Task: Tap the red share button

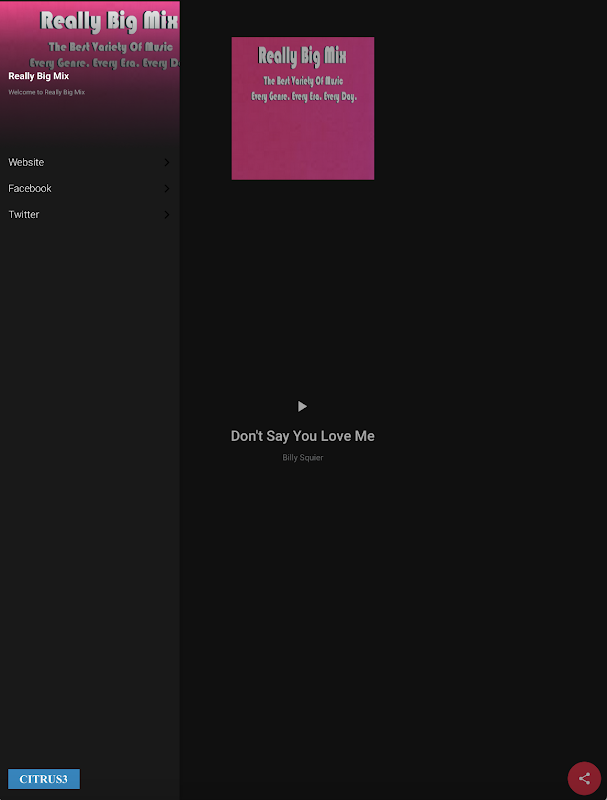Action: [584, 778]
